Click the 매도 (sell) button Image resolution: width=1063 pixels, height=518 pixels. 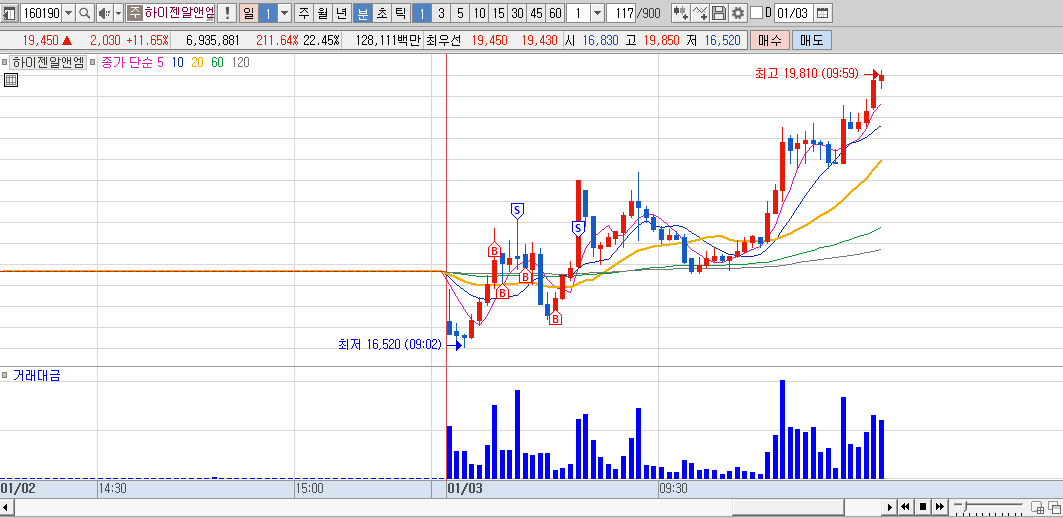pos(811,40)
